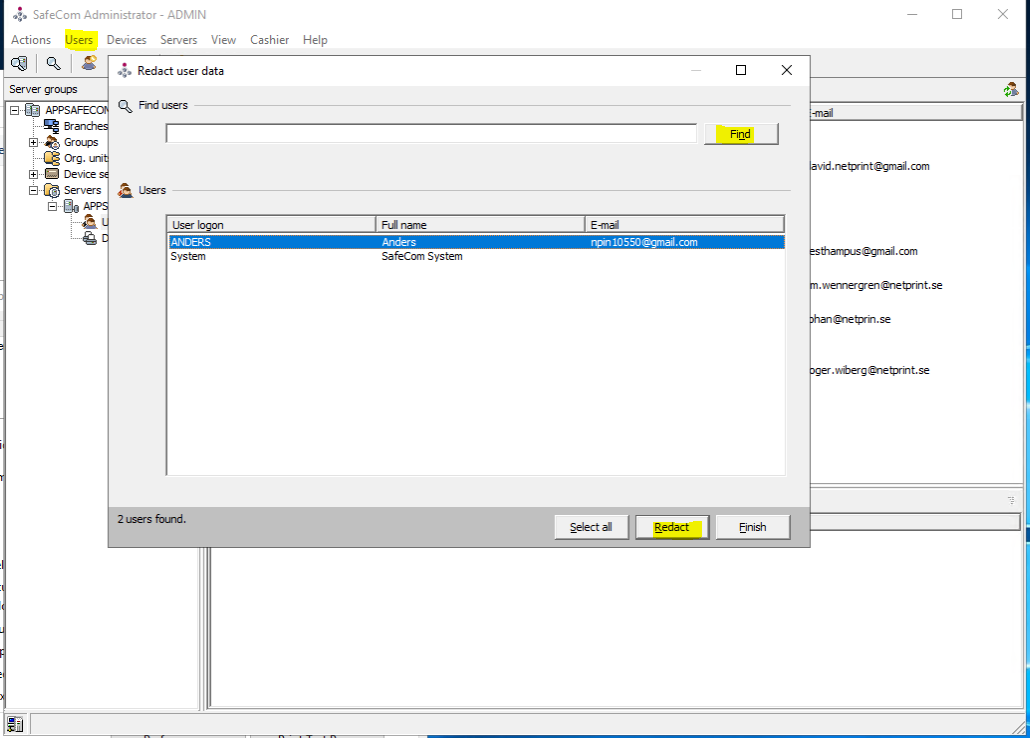The height and width of the screenshot is (738, 1030).
Task: Click the printer devices icon under APPS server
Action: point(89,238)
